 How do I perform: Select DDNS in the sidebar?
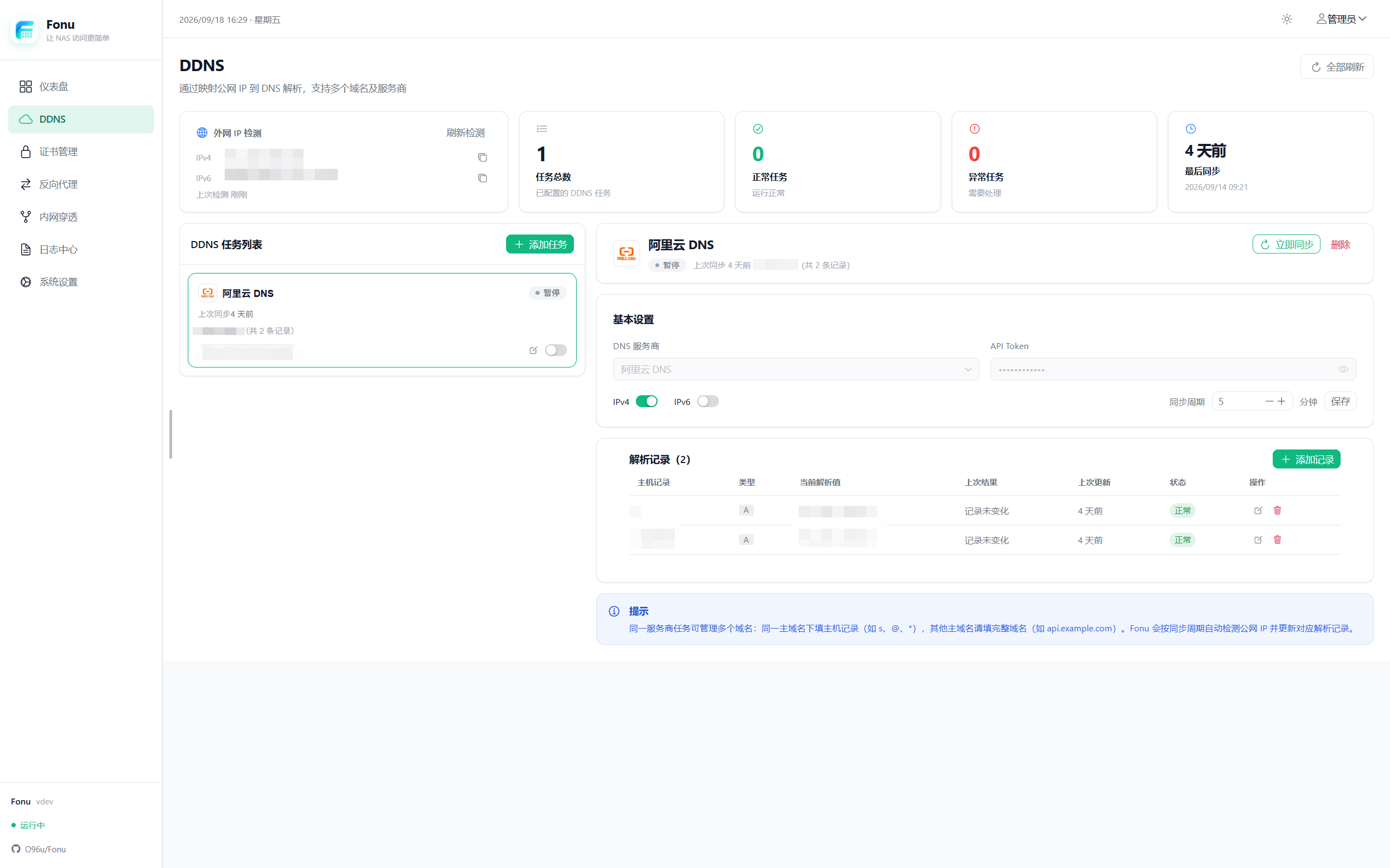click(x=81, y=119)
